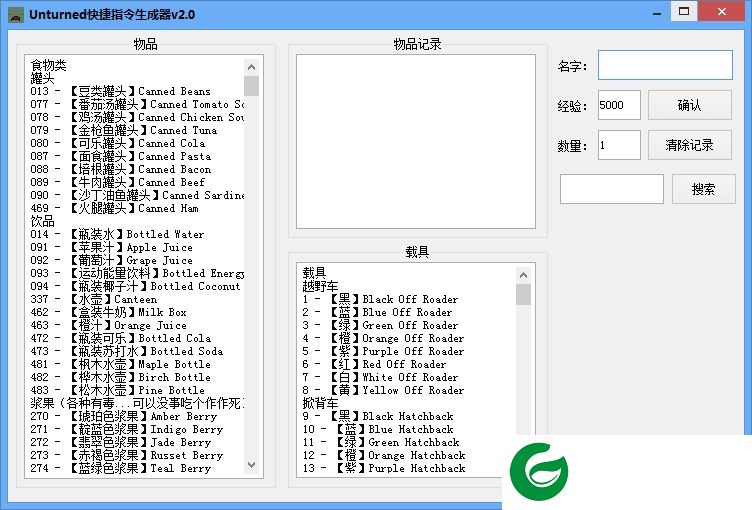Image resolution: width=752 pixels, height=510 pixels.
Task: Select vehicle 6 Red Off Roader
Action: tap(374, 364)
